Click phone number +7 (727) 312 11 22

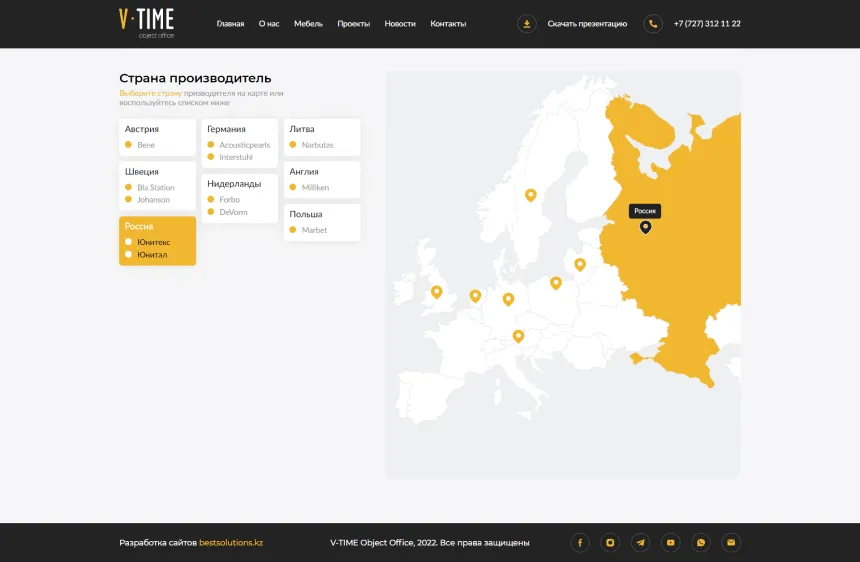[707, 24]
